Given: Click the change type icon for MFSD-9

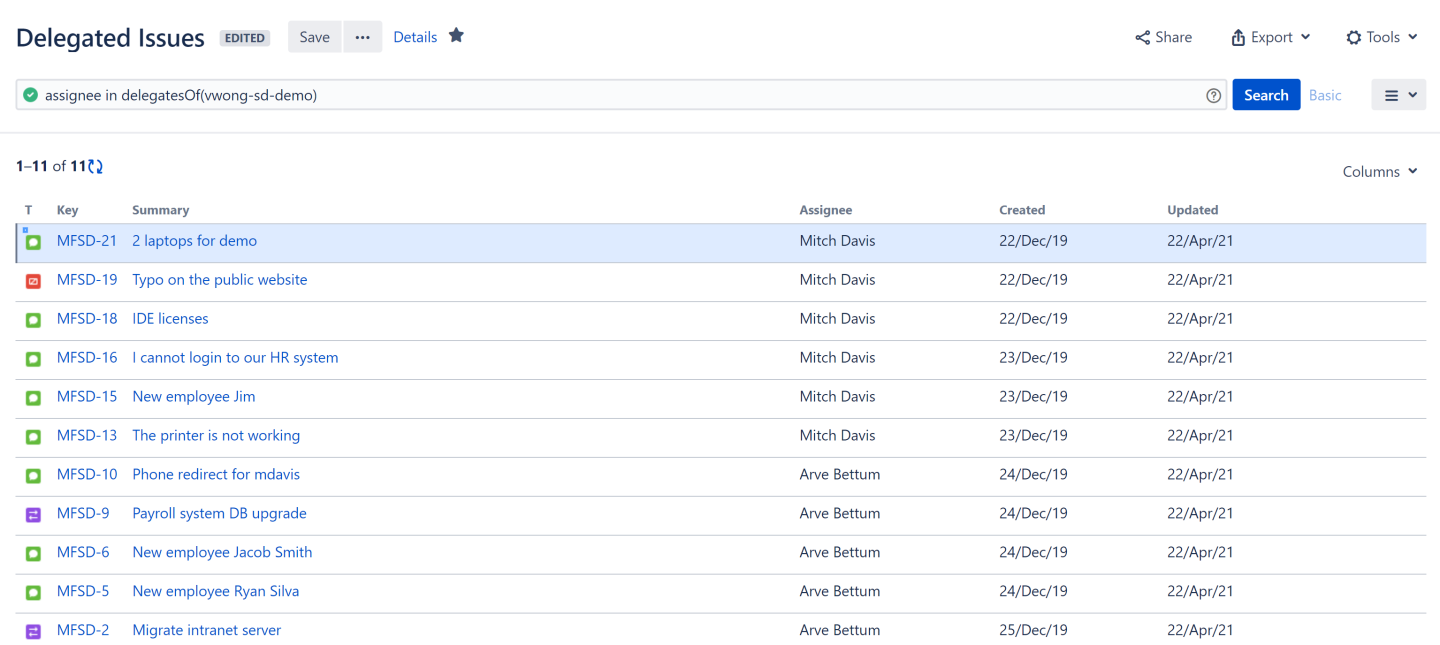Looking at the screenshot, I should point(33,514).
